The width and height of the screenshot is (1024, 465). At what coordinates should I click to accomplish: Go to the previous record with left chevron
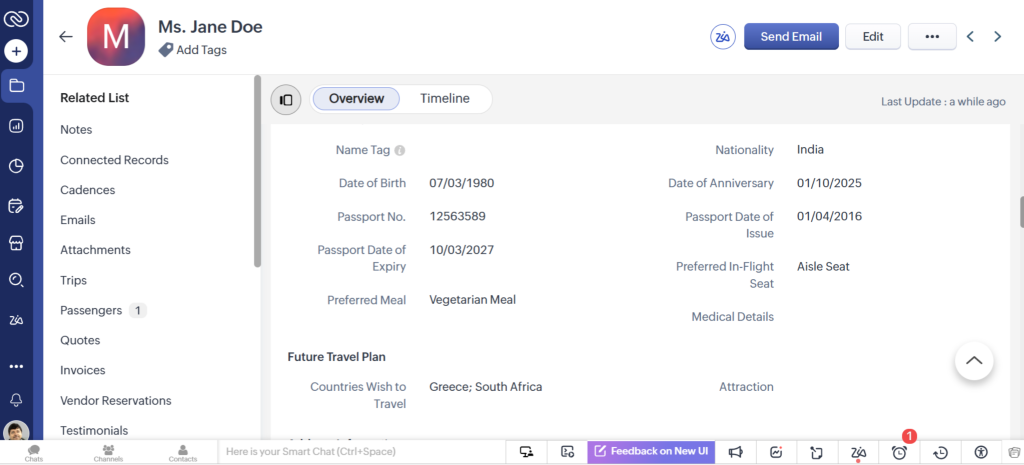(x=970, y=37)
